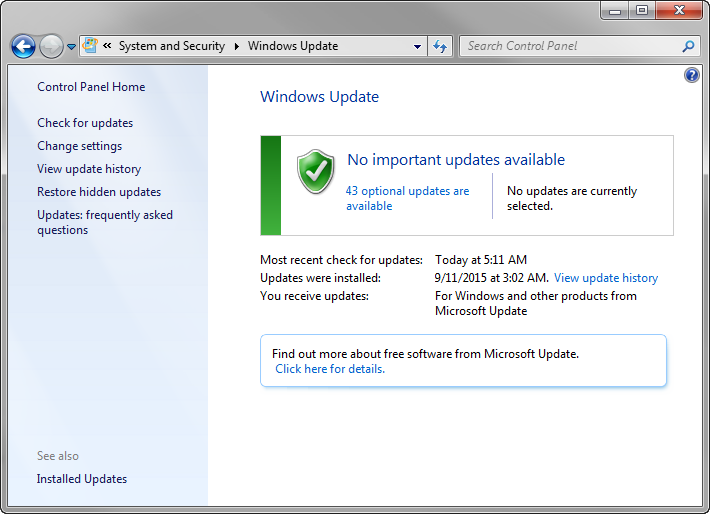This screenshot has width=710, height=514.
Task: Expand the double-chevron breadcrumb overflow
Action: [107, 45]
